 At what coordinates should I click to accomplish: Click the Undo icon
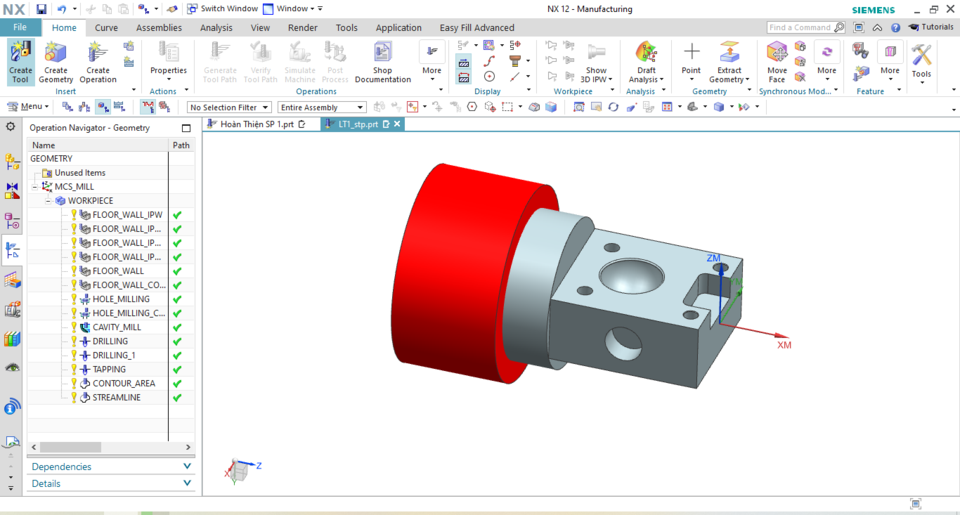pos(61,9)
